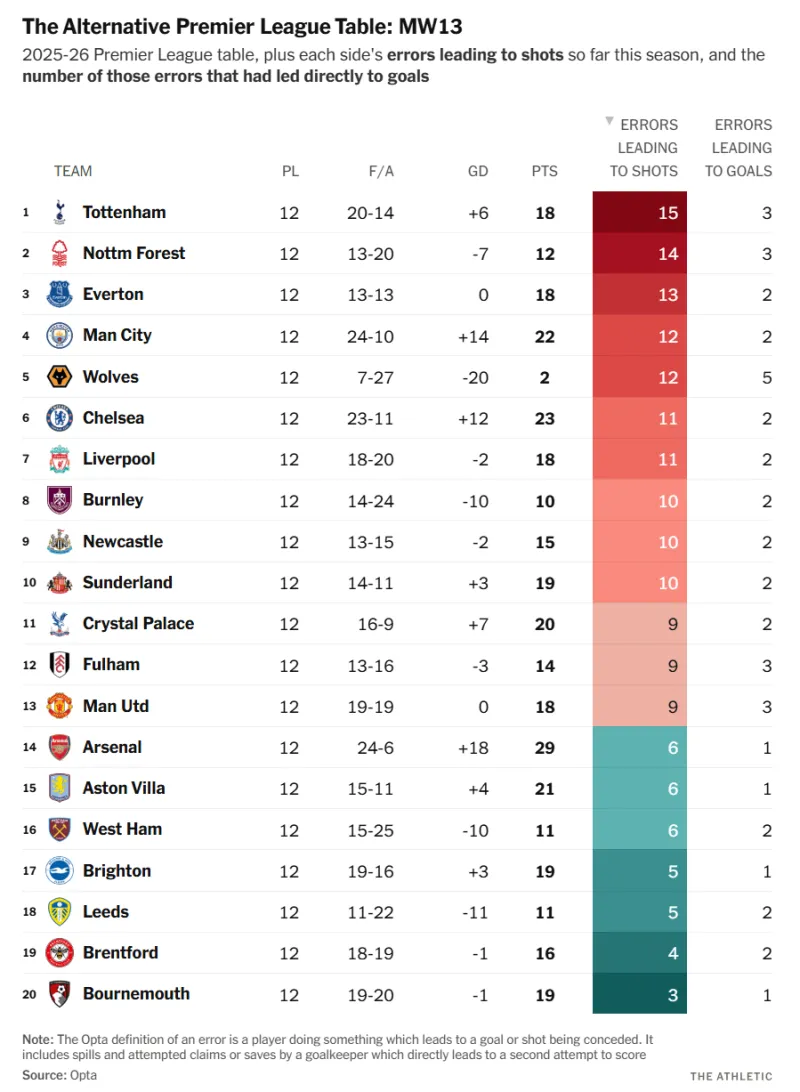Click the TEAM column header

point(73,171)
